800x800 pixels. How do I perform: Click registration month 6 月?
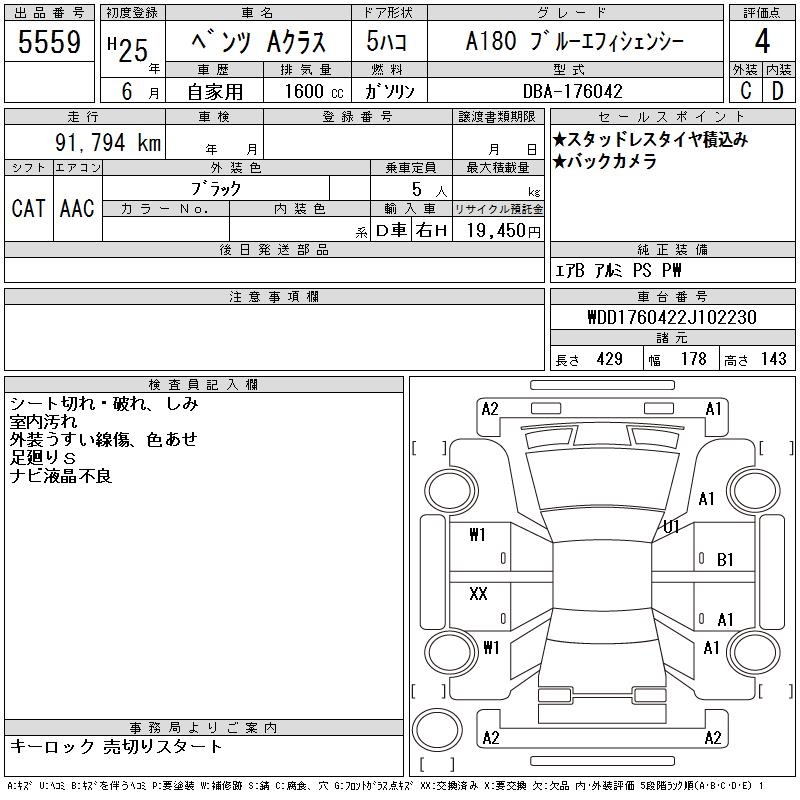tap(140, 91)
